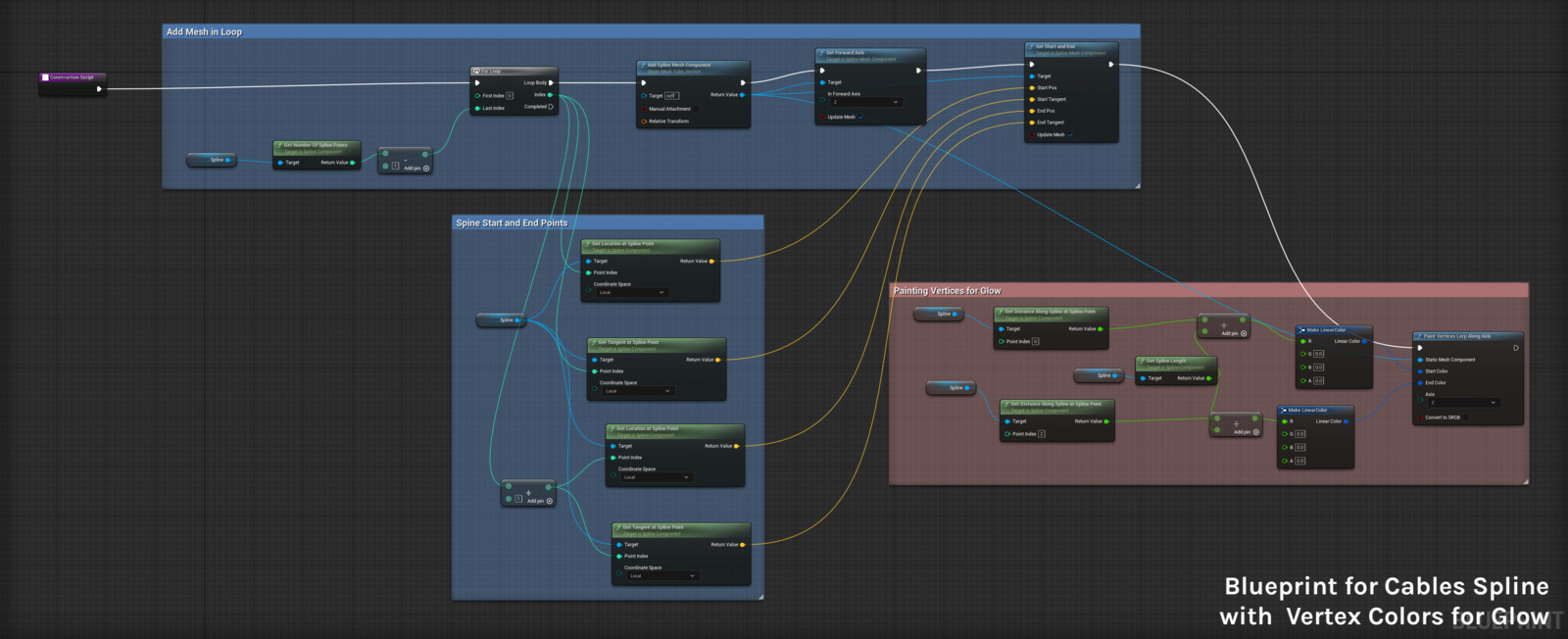The width and height of the screenshot is (1568, 639).
Task: Click Add pin on lower divide node
Action: pos(1247,432)
